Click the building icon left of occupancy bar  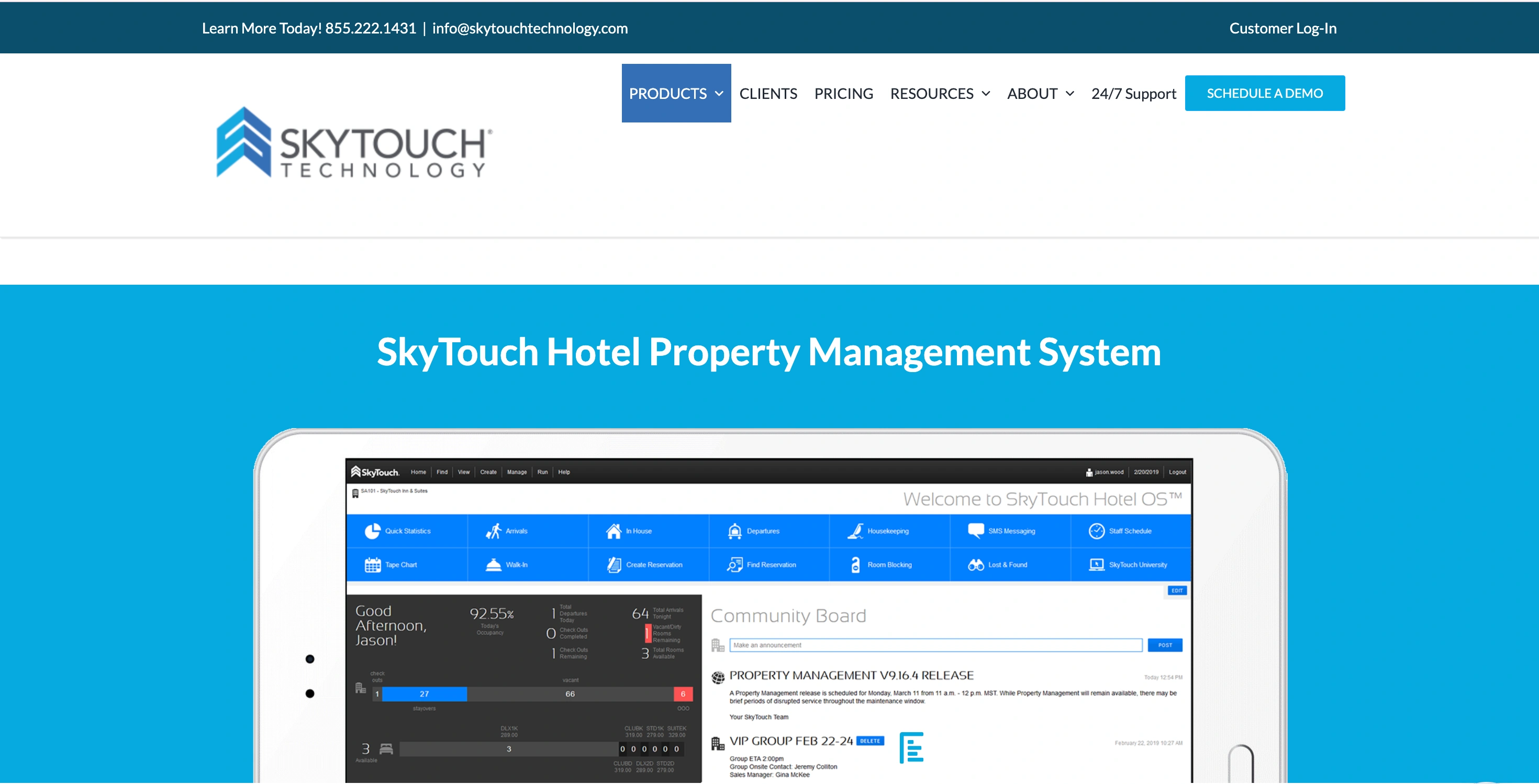pyautogui.click(x=360, y=688)
